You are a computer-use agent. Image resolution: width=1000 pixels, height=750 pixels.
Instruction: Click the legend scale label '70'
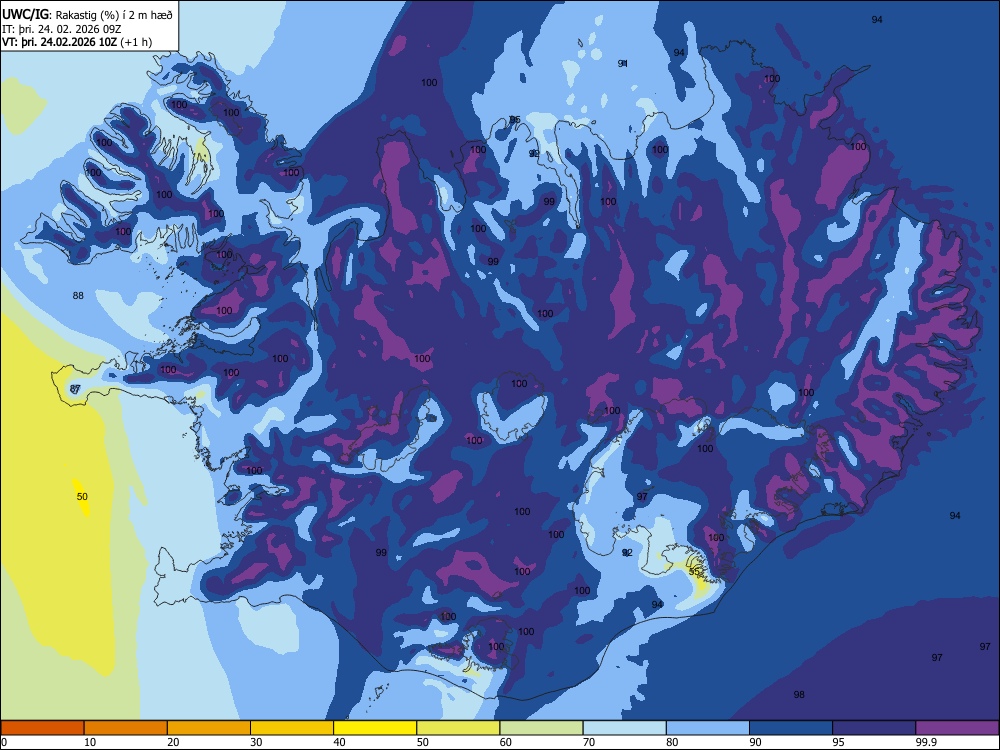[589, 742]
